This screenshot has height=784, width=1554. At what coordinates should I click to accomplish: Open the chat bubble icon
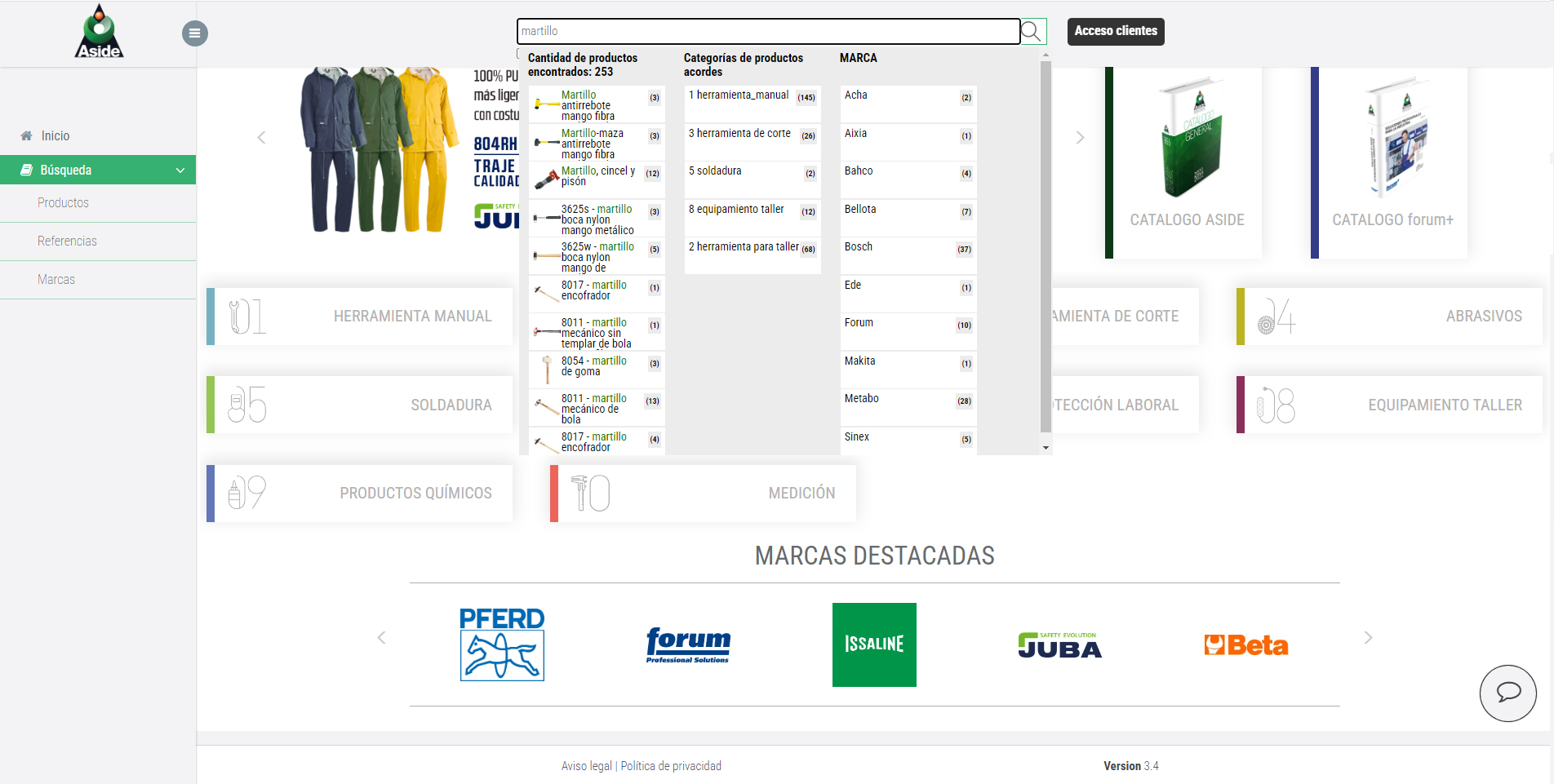pos(1507,693)
